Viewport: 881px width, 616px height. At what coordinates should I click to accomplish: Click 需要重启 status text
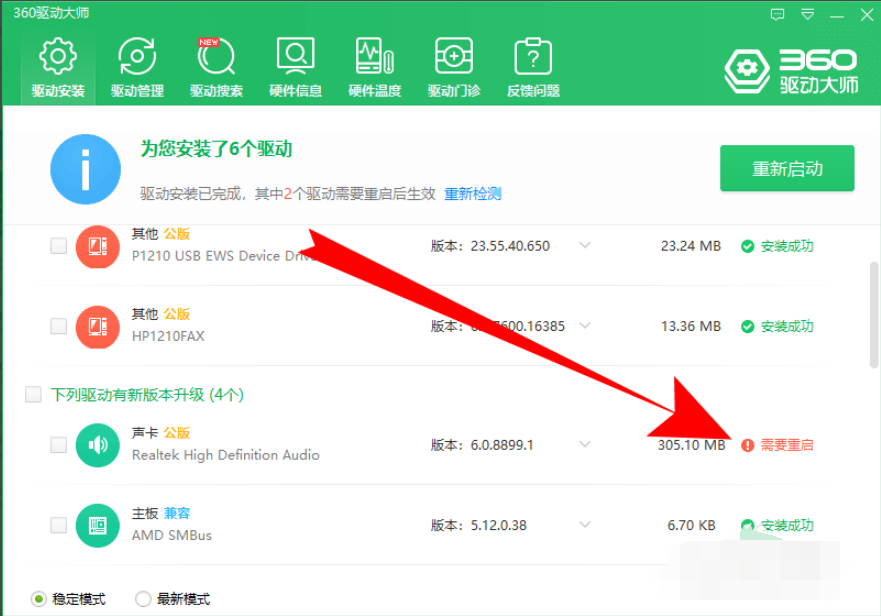(787, 445)
